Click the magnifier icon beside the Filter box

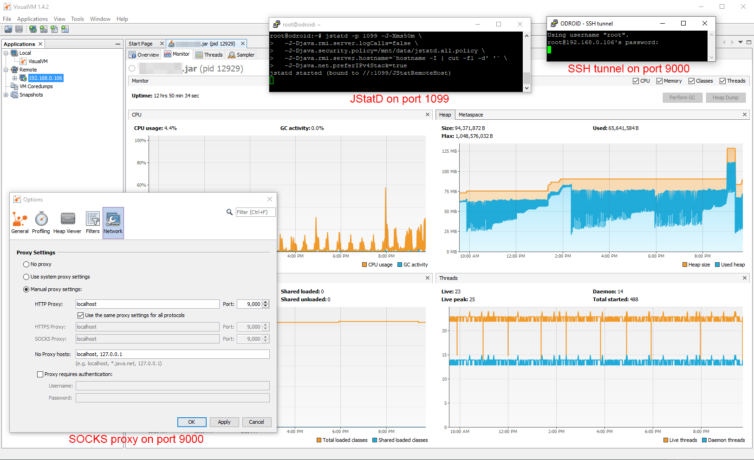229,212
